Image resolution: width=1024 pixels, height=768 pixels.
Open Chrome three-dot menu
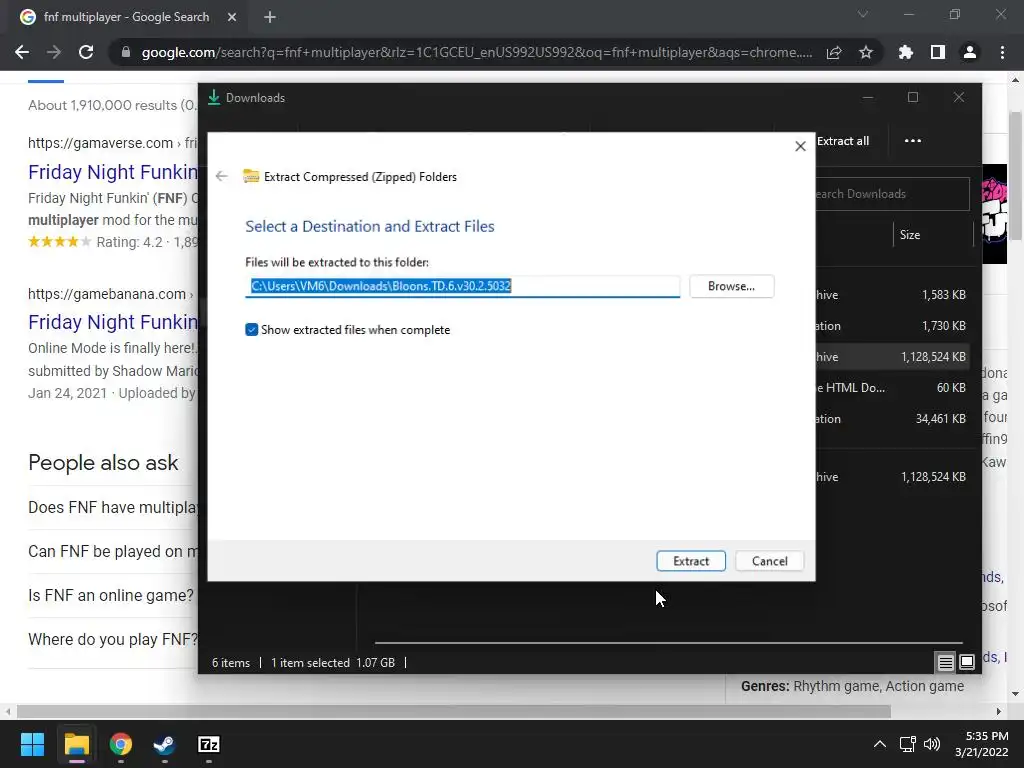click(1002, 52)
